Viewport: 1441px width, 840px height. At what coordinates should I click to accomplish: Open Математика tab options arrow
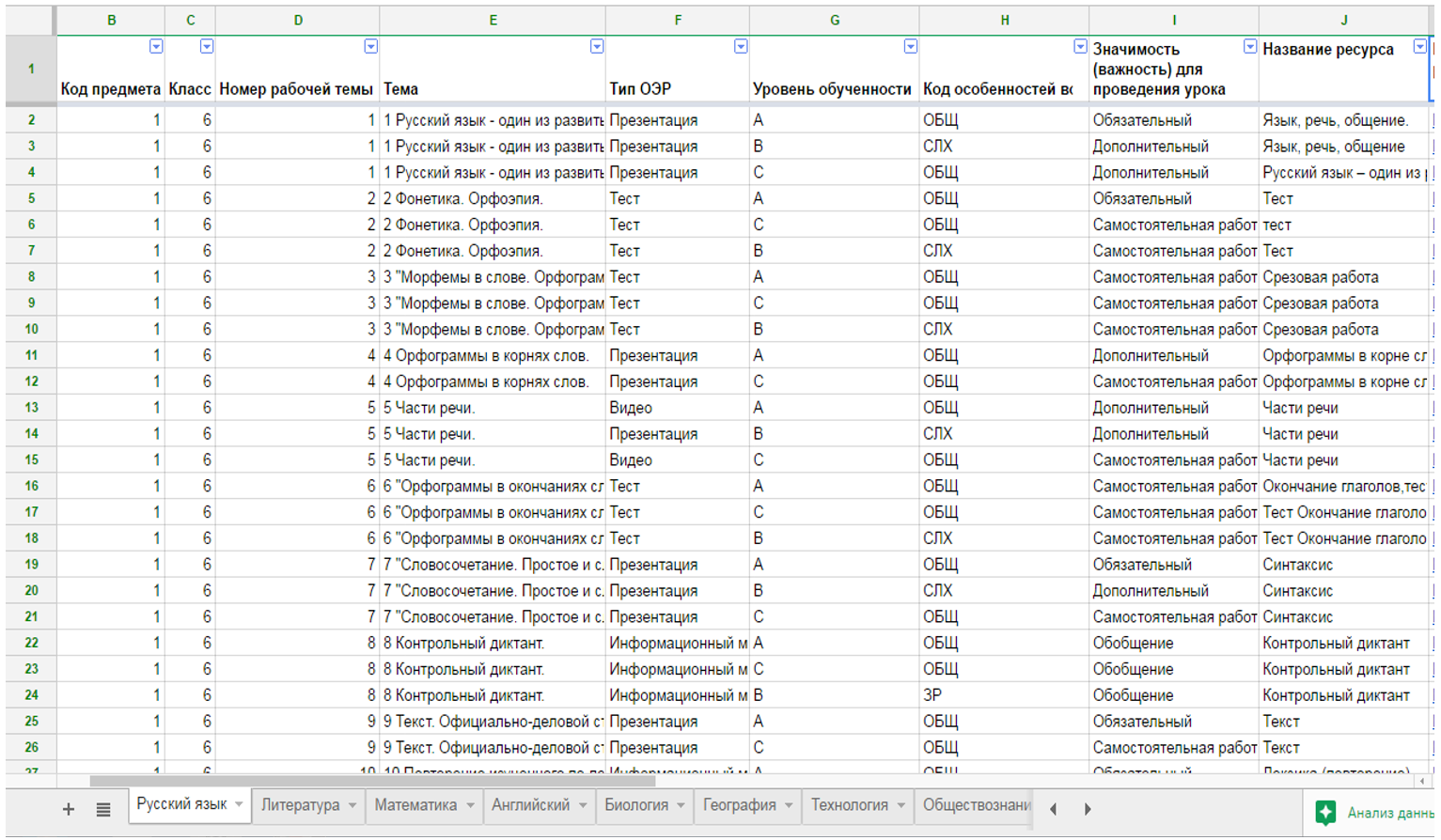tap(470, 805)
